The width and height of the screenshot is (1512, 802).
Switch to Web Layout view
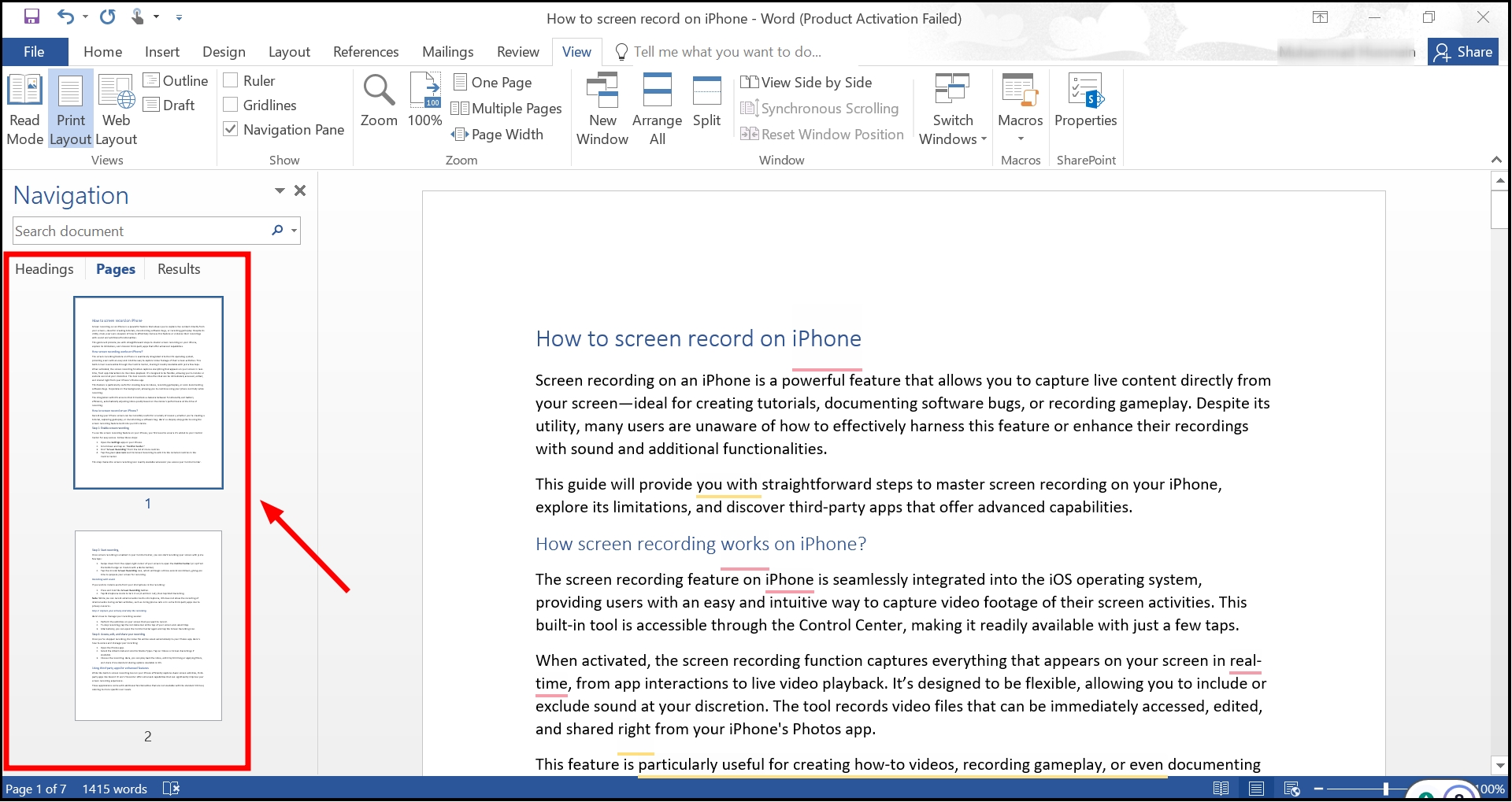[116, 109]
